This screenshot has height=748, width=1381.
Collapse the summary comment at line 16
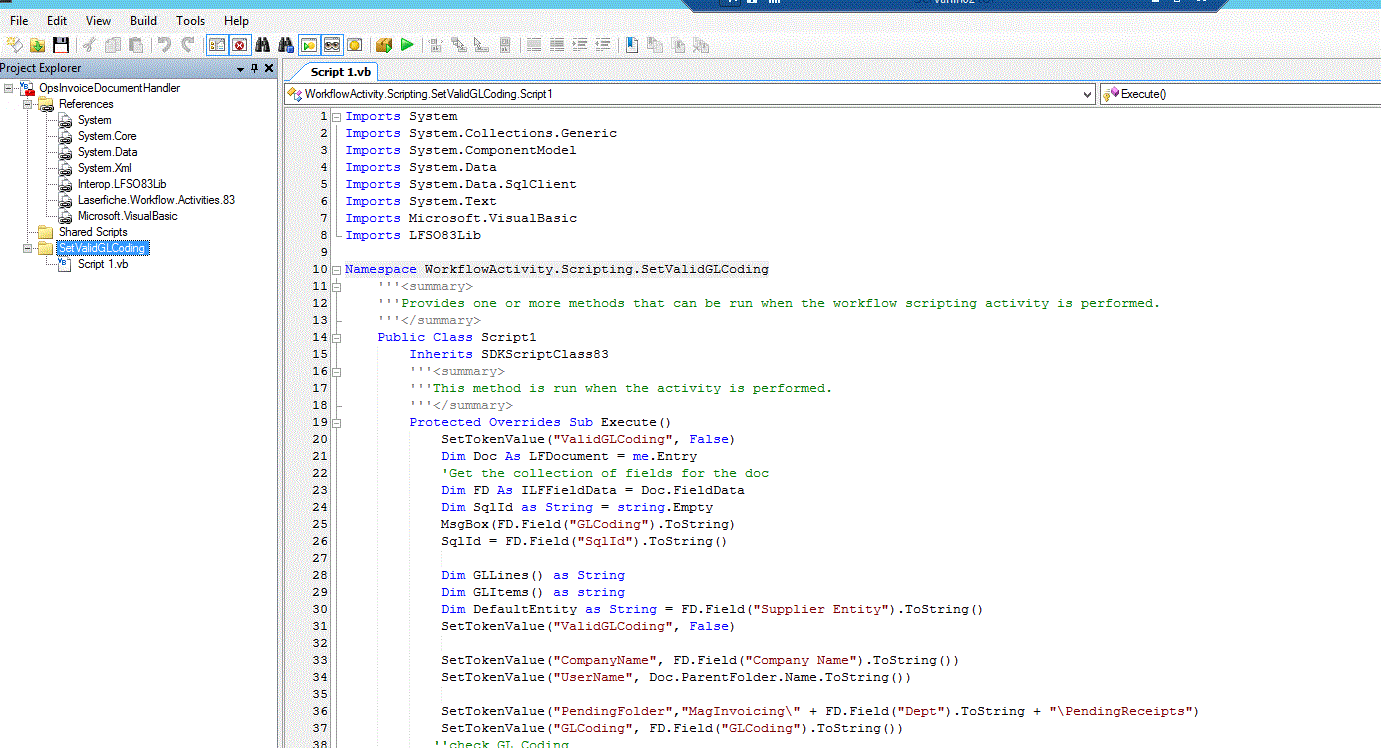coord(336,372)
